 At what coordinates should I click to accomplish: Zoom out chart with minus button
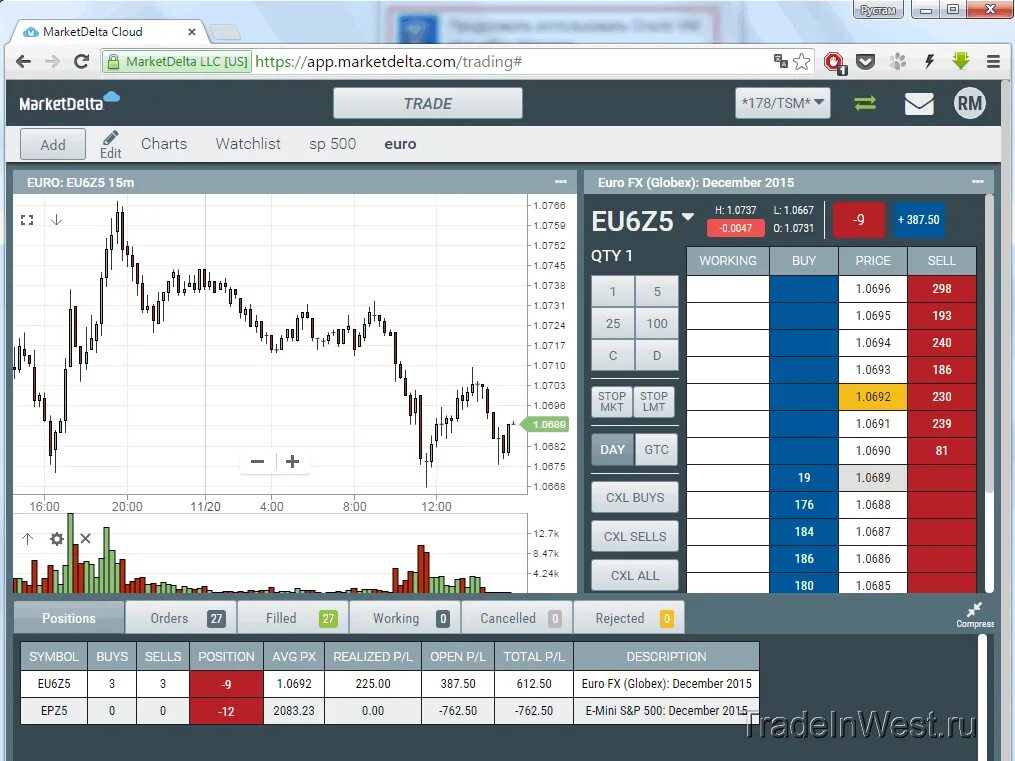coord(257,461)
